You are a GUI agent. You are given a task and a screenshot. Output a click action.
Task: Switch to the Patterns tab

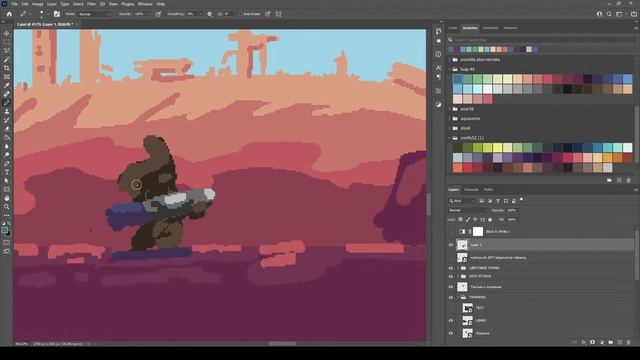click(510, 28)
